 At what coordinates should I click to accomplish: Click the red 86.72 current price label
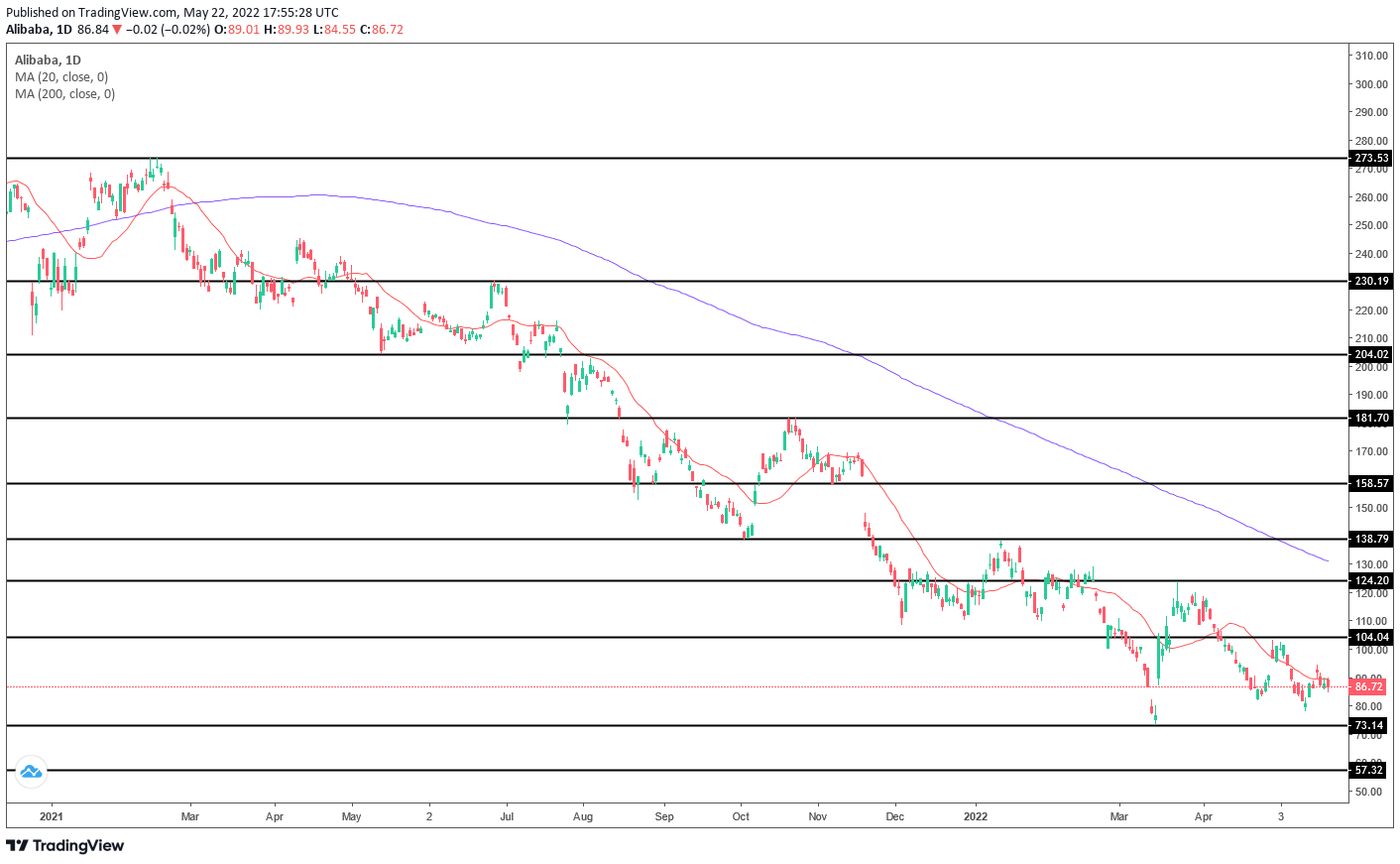1368,686
